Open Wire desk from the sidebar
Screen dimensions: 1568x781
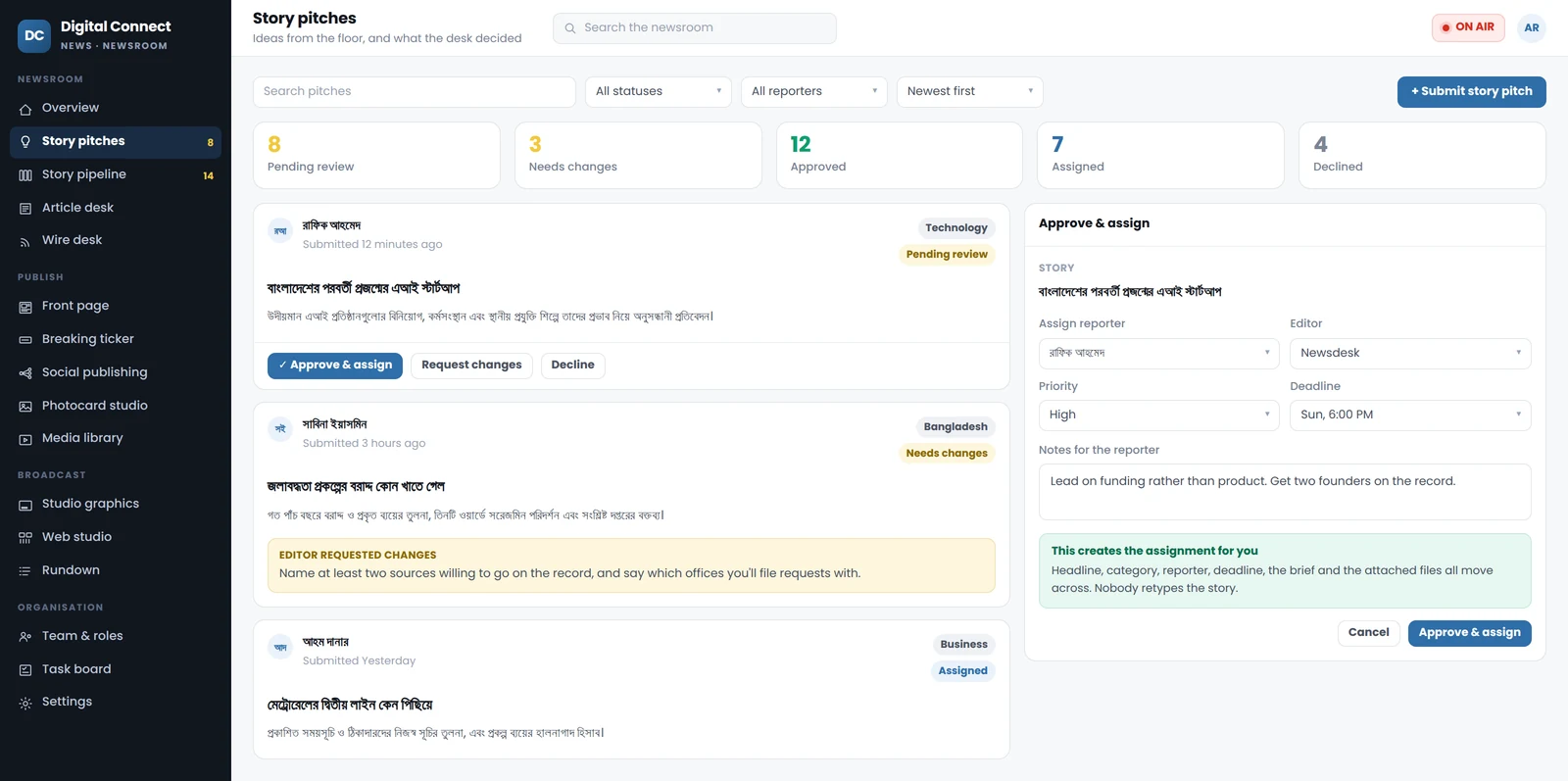coord(116,241)
